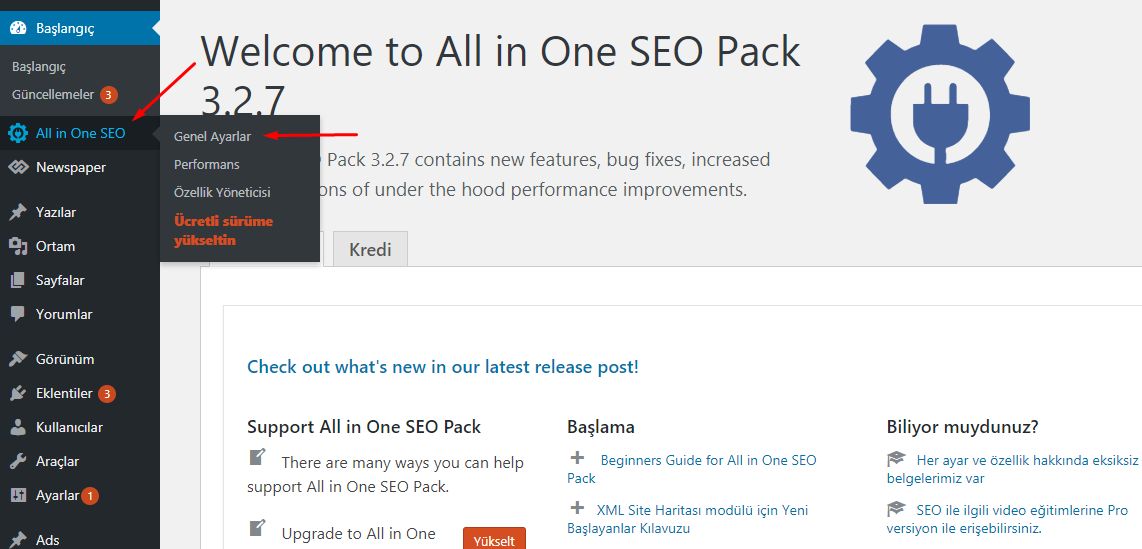Screen dimensions: 1142x549
Task: Open XML Site Haritası Başlayanlar Kılavuzu link
Action: (x=688, y=518)
